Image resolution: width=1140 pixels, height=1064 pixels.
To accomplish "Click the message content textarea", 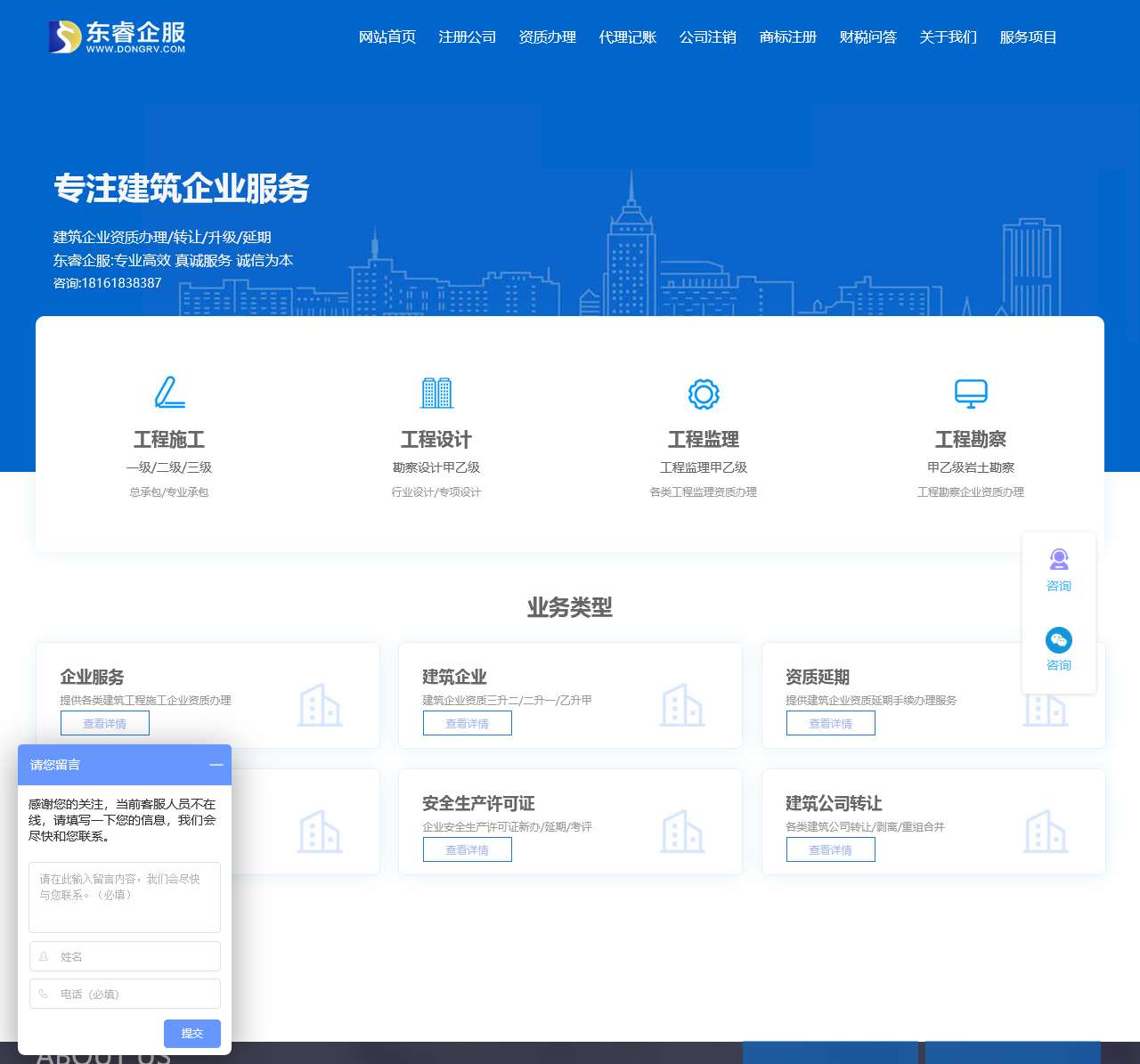I will [125, 897].
